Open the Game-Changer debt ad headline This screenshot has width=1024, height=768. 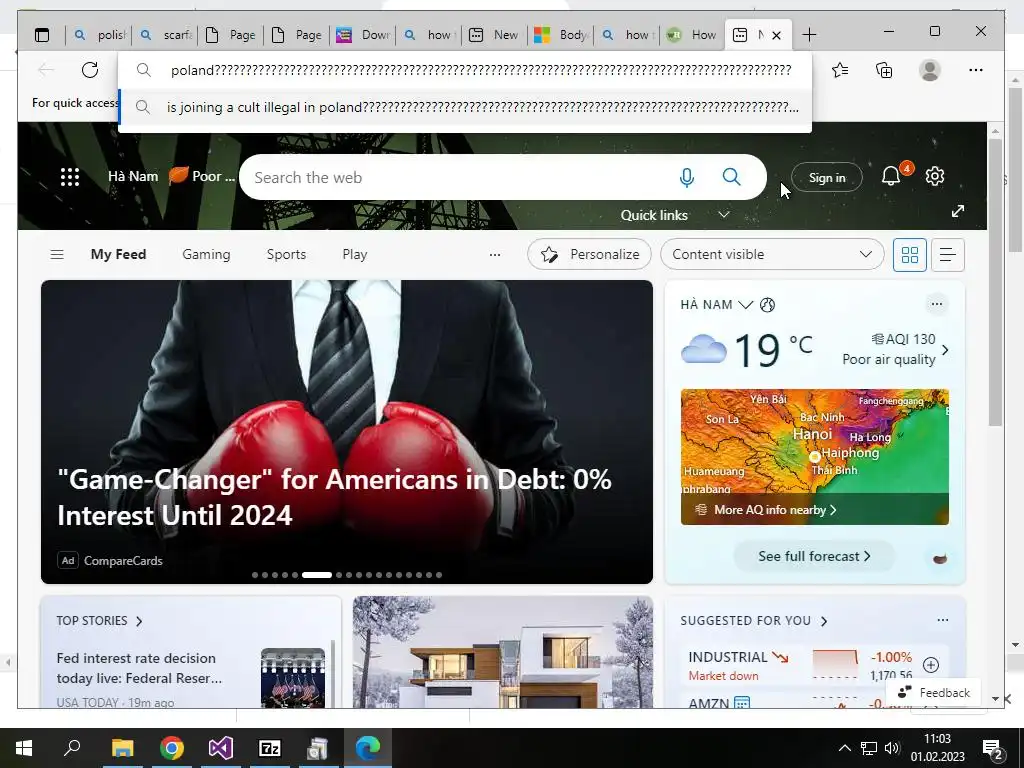(334, 497)
